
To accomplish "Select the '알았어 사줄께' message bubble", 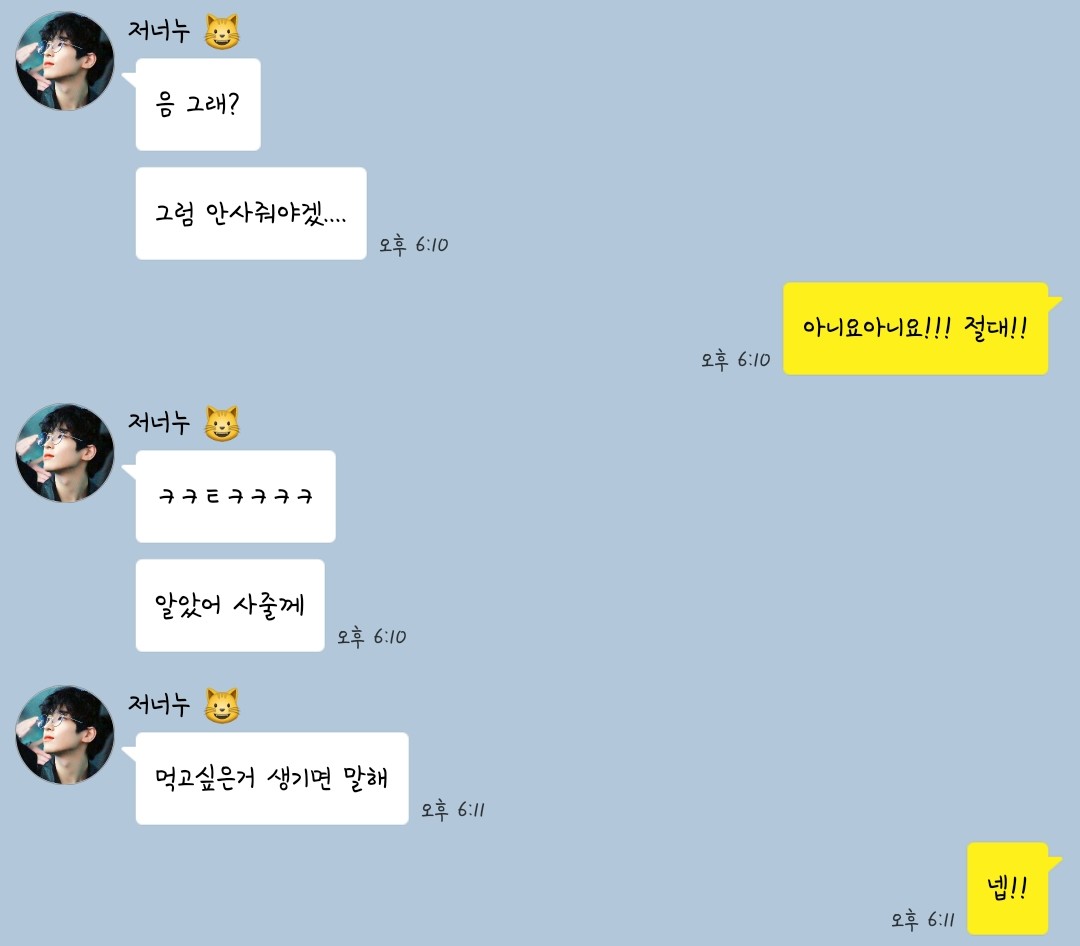I will coord(230,605).
